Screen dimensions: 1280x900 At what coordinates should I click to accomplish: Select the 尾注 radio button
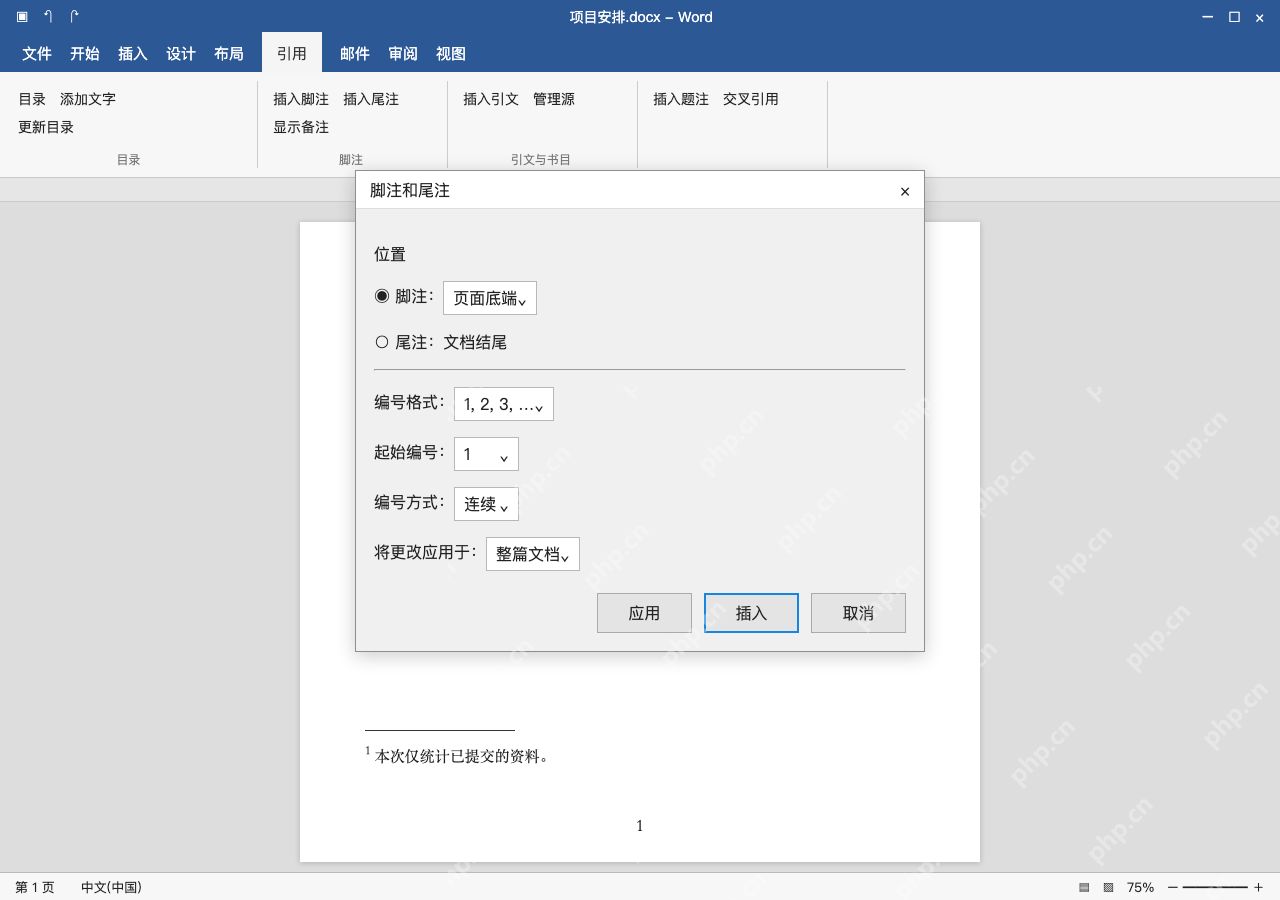coord(382,342)
